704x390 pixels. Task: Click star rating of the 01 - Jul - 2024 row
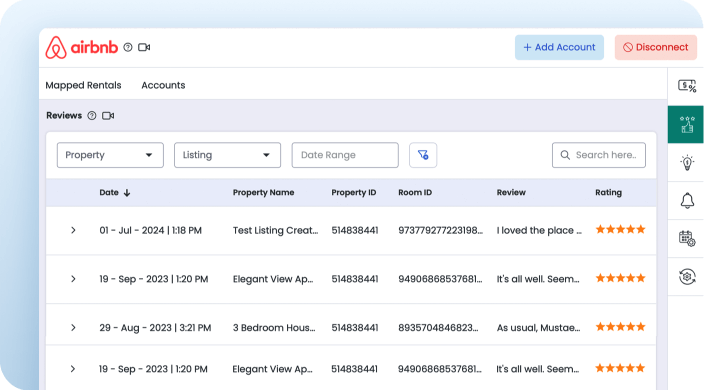pos(620,230)
